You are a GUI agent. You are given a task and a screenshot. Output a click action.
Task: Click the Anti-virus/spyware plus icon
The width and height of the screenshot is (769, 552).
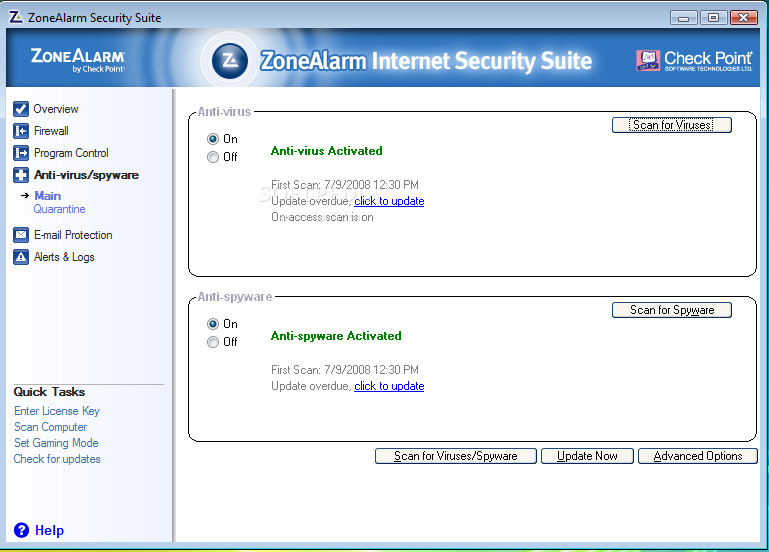(21, 175)
